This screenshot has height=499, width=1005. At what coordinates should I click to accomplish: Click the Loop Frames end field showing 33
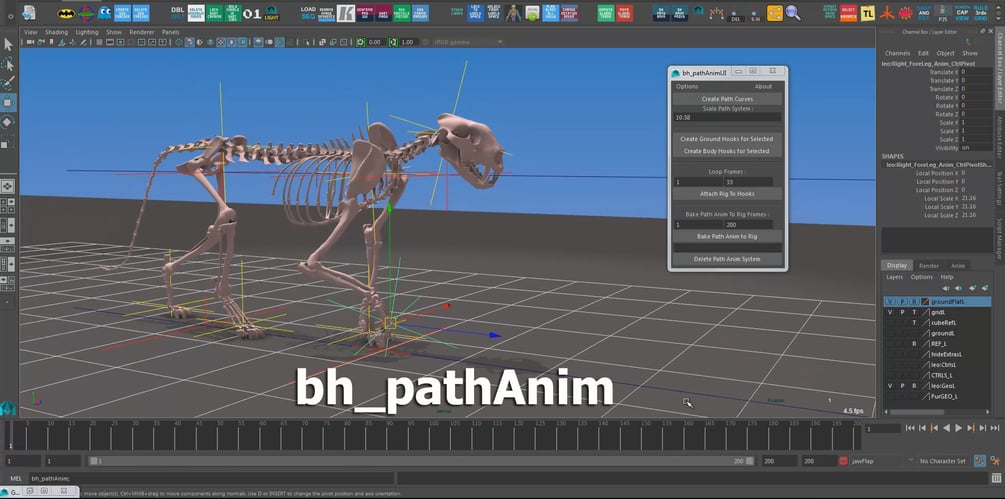pyautogui.click(x=747, y=183)
